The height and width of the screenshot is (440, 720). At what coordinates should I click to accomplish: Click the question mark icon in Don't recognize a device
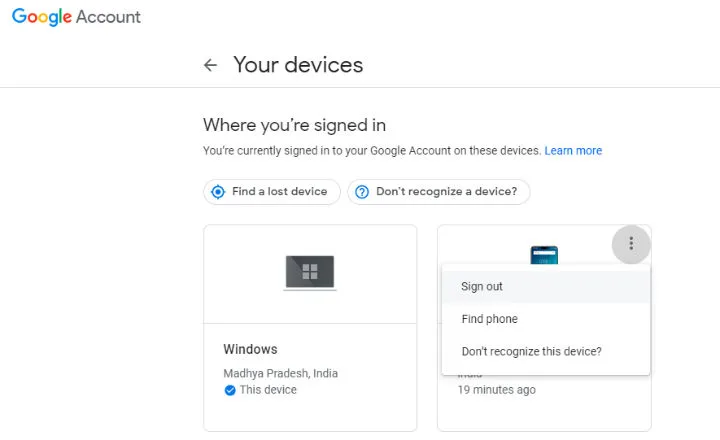click(x=362, y=192)
